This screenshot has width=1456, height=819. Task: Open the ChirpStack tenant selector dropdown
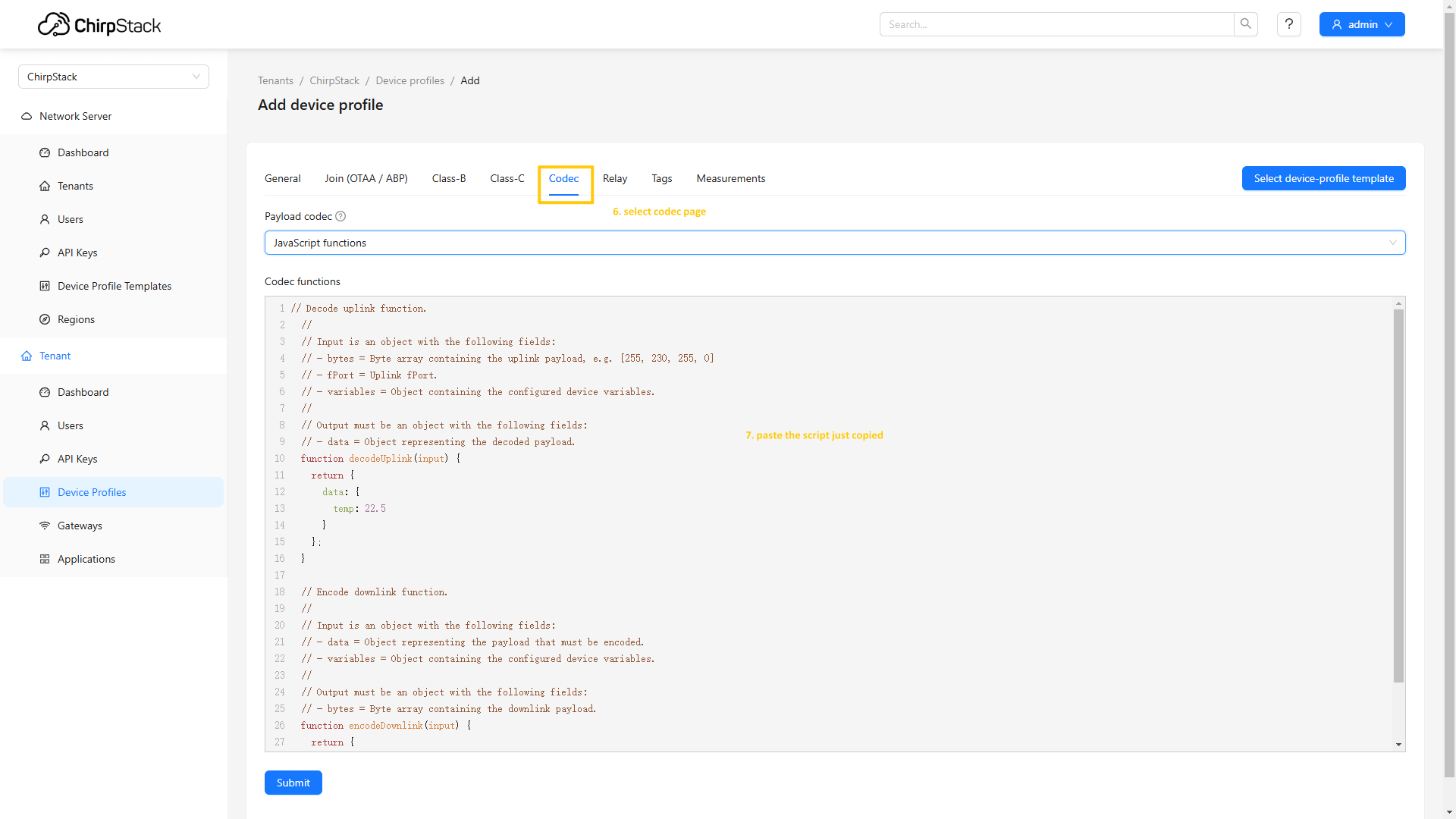click(114, 77)
